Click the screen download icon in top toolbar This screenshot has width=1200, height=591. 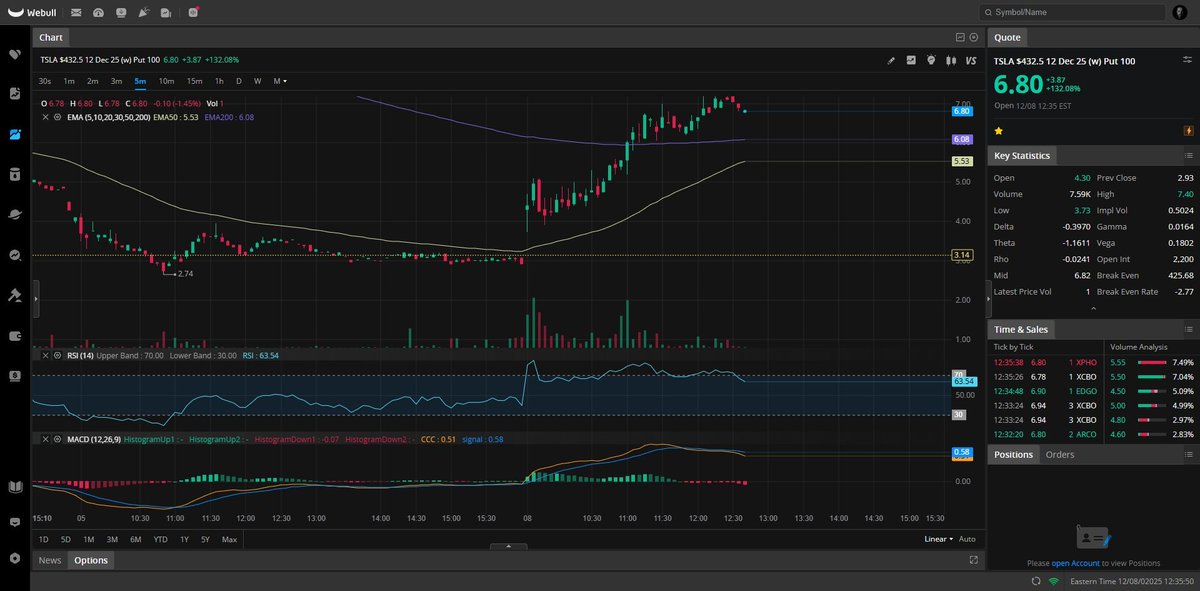[121, 12]
